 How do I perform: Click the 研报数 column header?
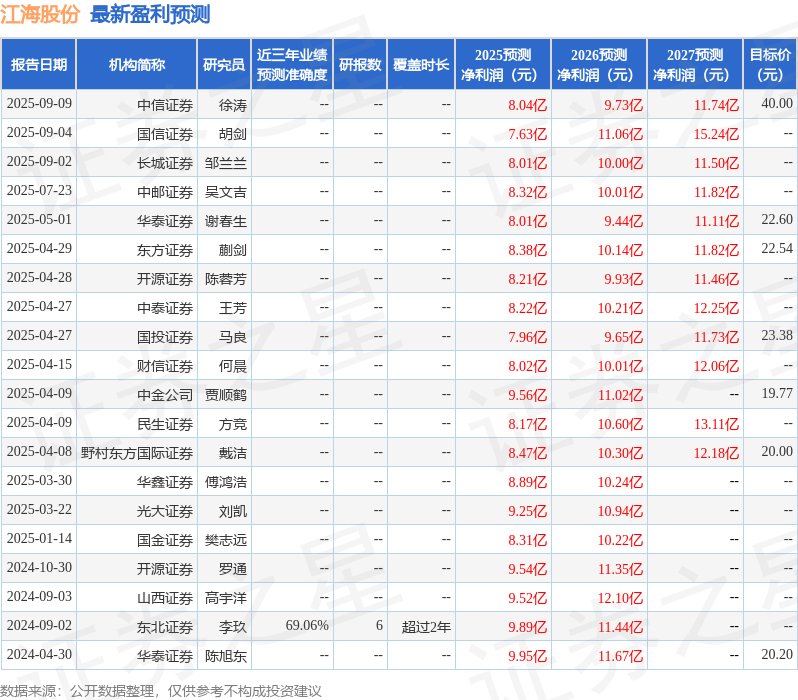pos(360,65)
